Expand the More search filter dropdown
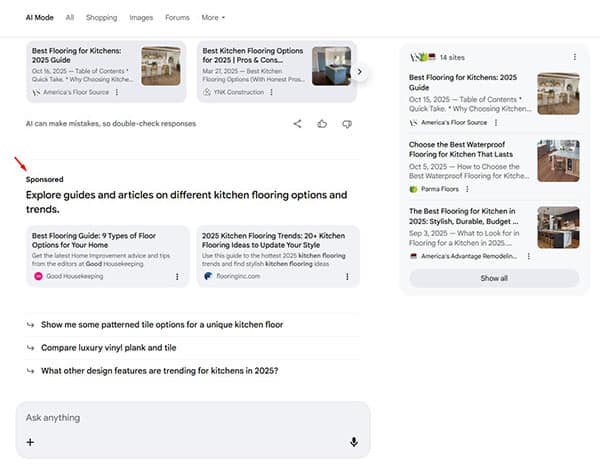This screenshot has height=473, width=600. [213, 18]
